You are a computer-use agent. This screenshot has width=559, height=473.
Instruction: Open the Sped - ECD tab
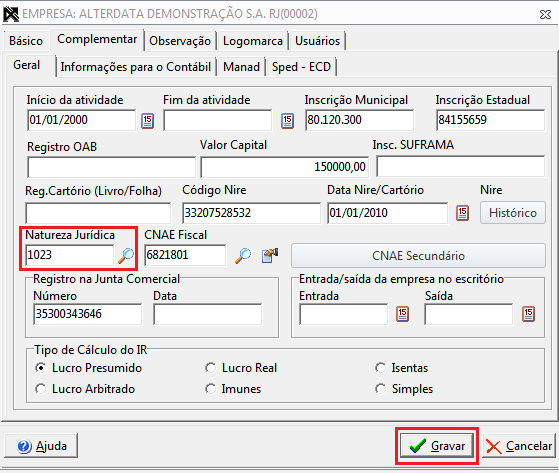[301, 67]
